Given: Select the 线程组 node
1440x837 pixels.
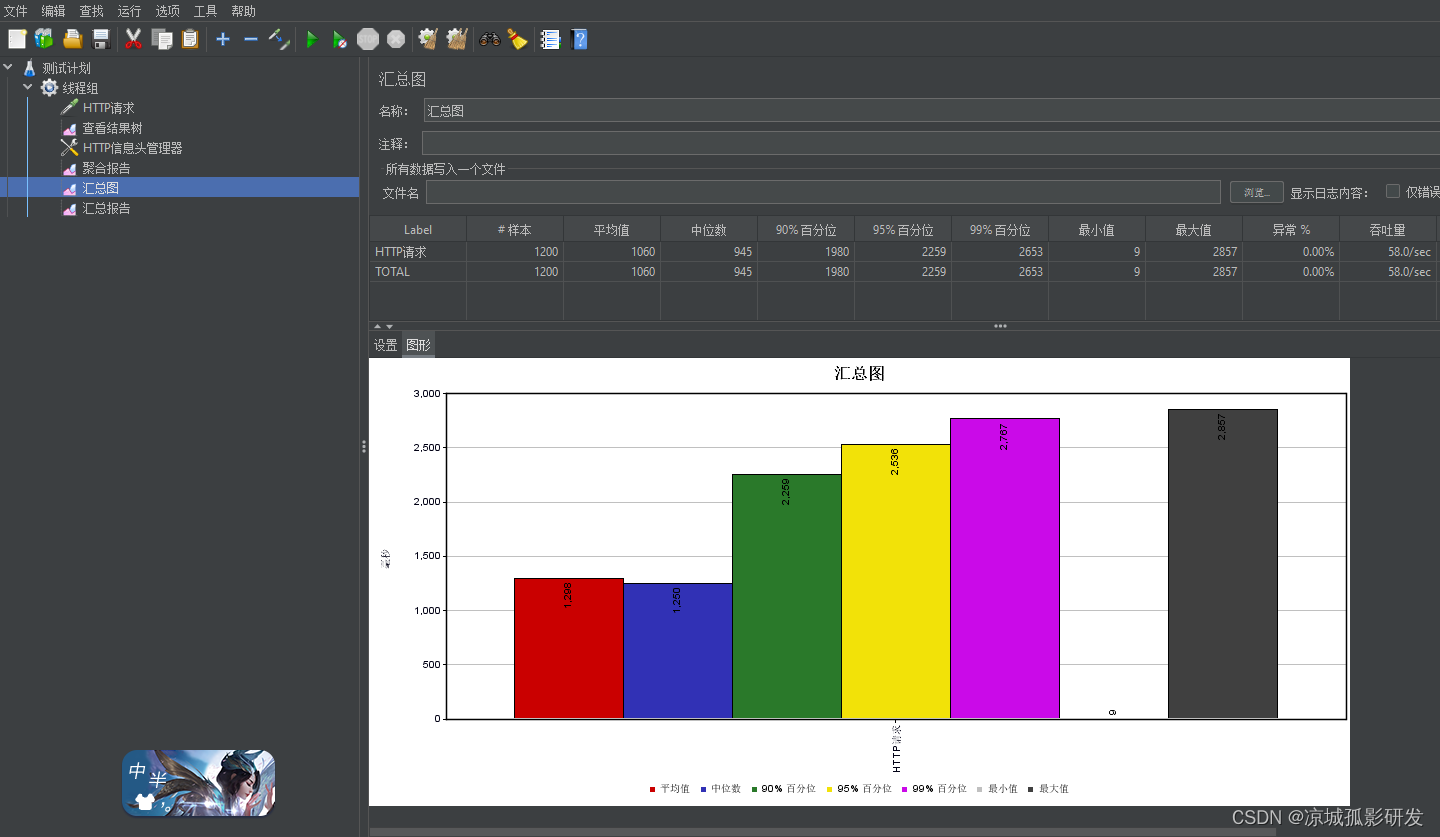Looking at the screenshot, I should [80, 88].
